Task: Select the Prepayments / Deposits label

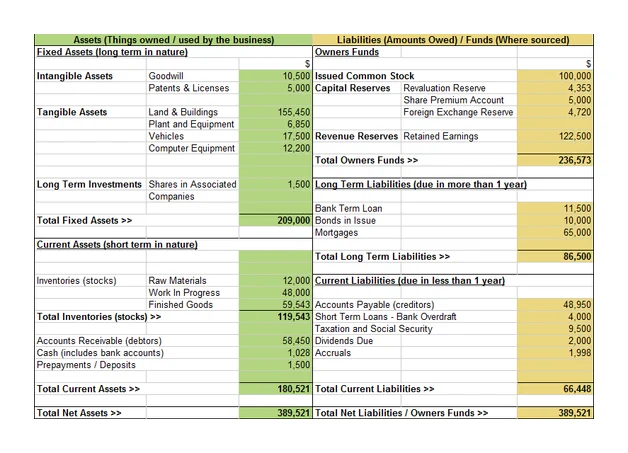Action: pyautogui.click(x=86, y=365)
